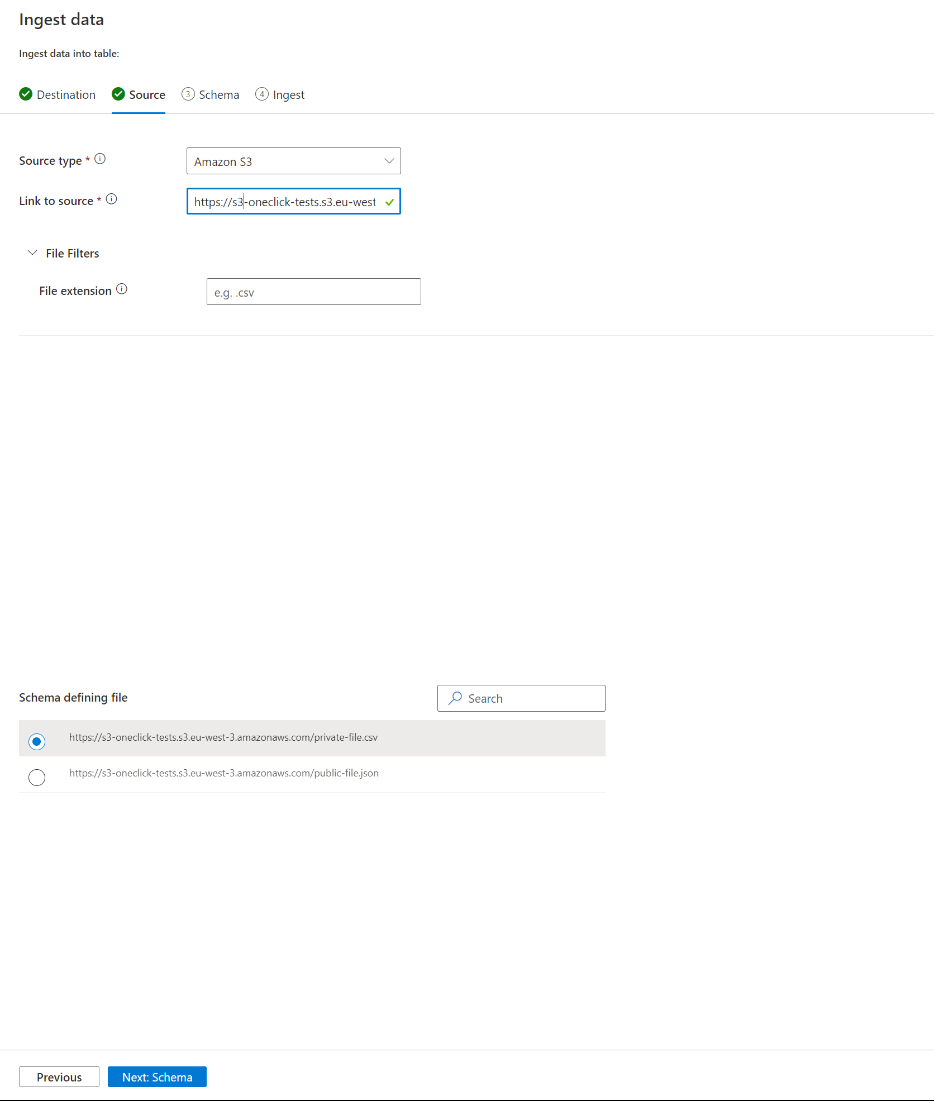Image resolution: width=934 pixels, height=1101 pixels.
Task: Click the green validation checkmark in Link to source
Action: [x=390, y=202]
